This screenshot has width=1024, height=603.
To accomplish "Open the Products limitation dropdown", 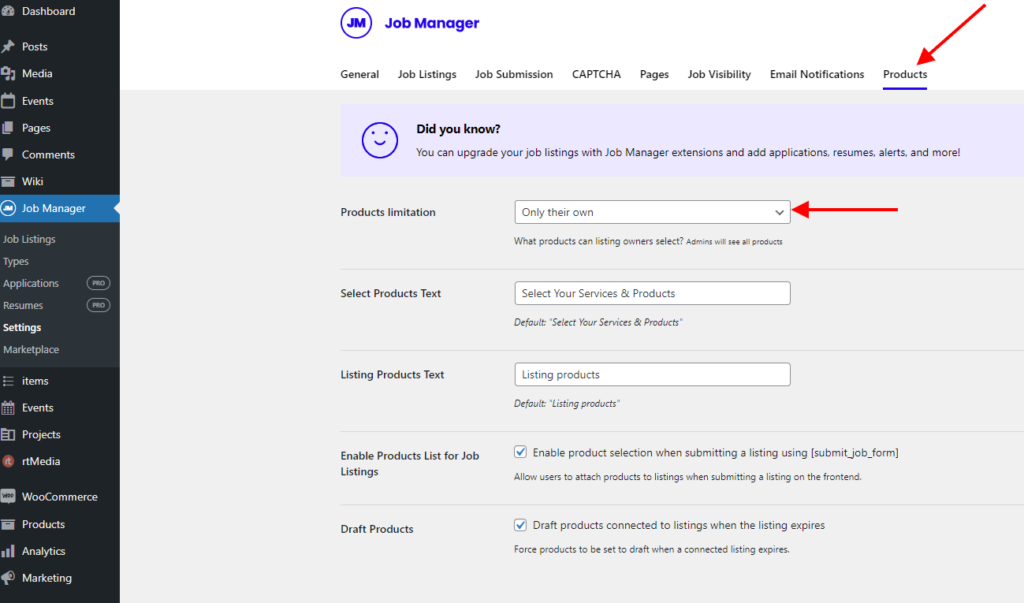I will [652, 212].
